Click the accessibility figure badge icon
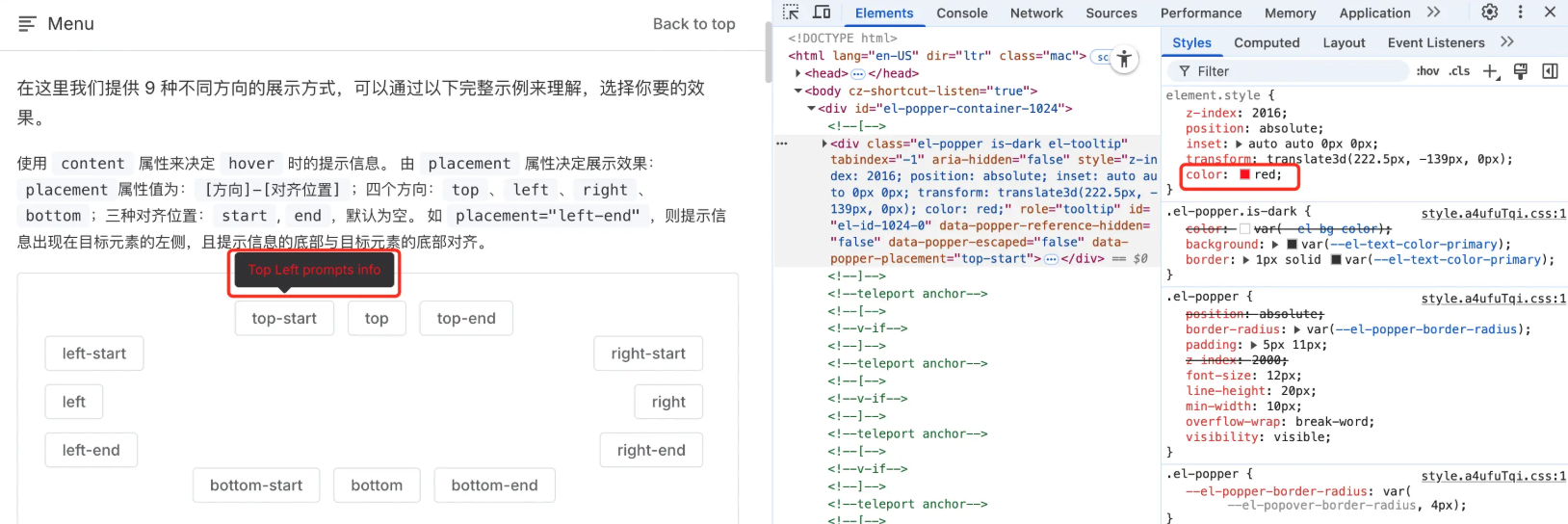The width and height of the screenshot is (1568, 524). [x=1124, y=59]
